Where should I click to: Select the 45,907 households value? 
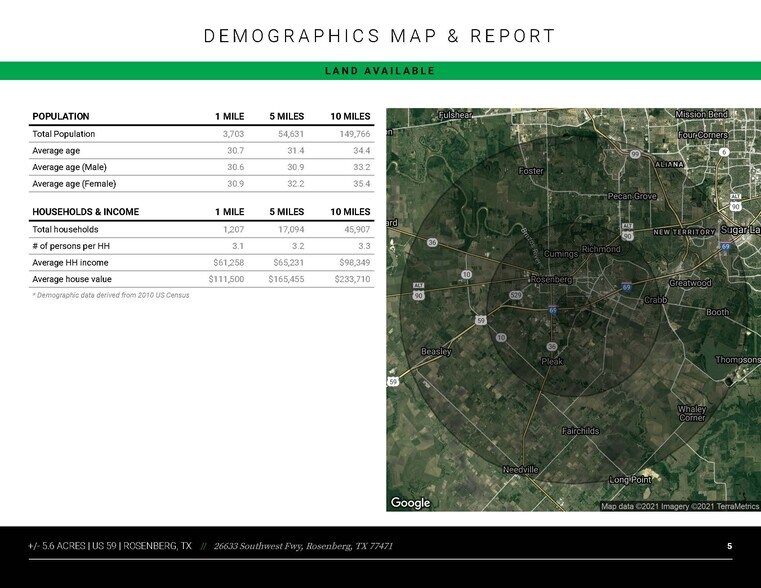tap(357, 229)
